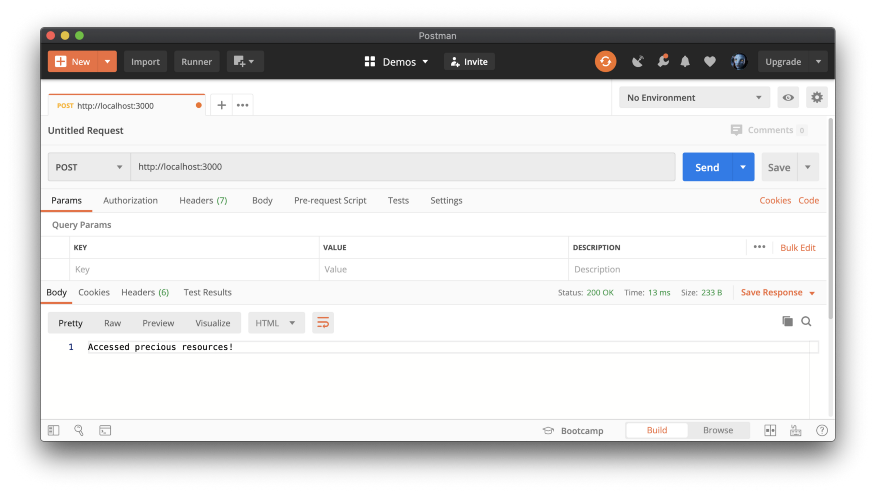Open the satellite capture requests icon

pyautogui.click(x=638, y=61)
